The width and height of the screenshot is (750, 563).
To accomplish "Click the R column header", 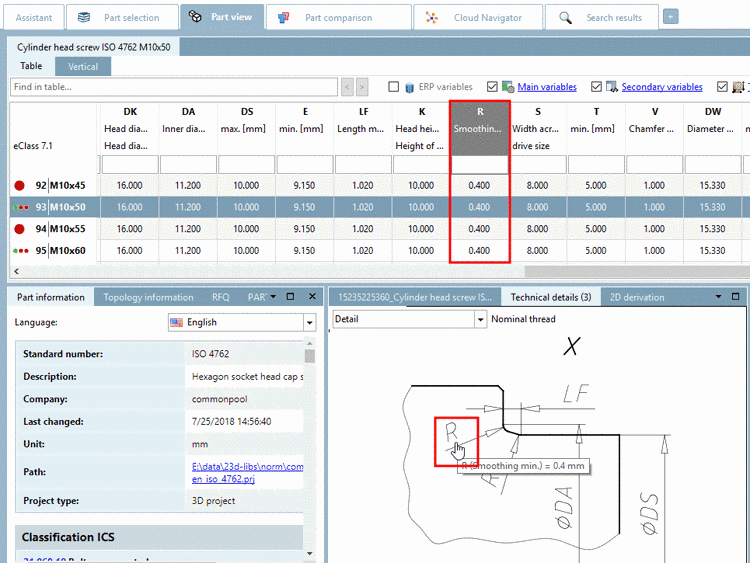I will click(x=480, y=128).
